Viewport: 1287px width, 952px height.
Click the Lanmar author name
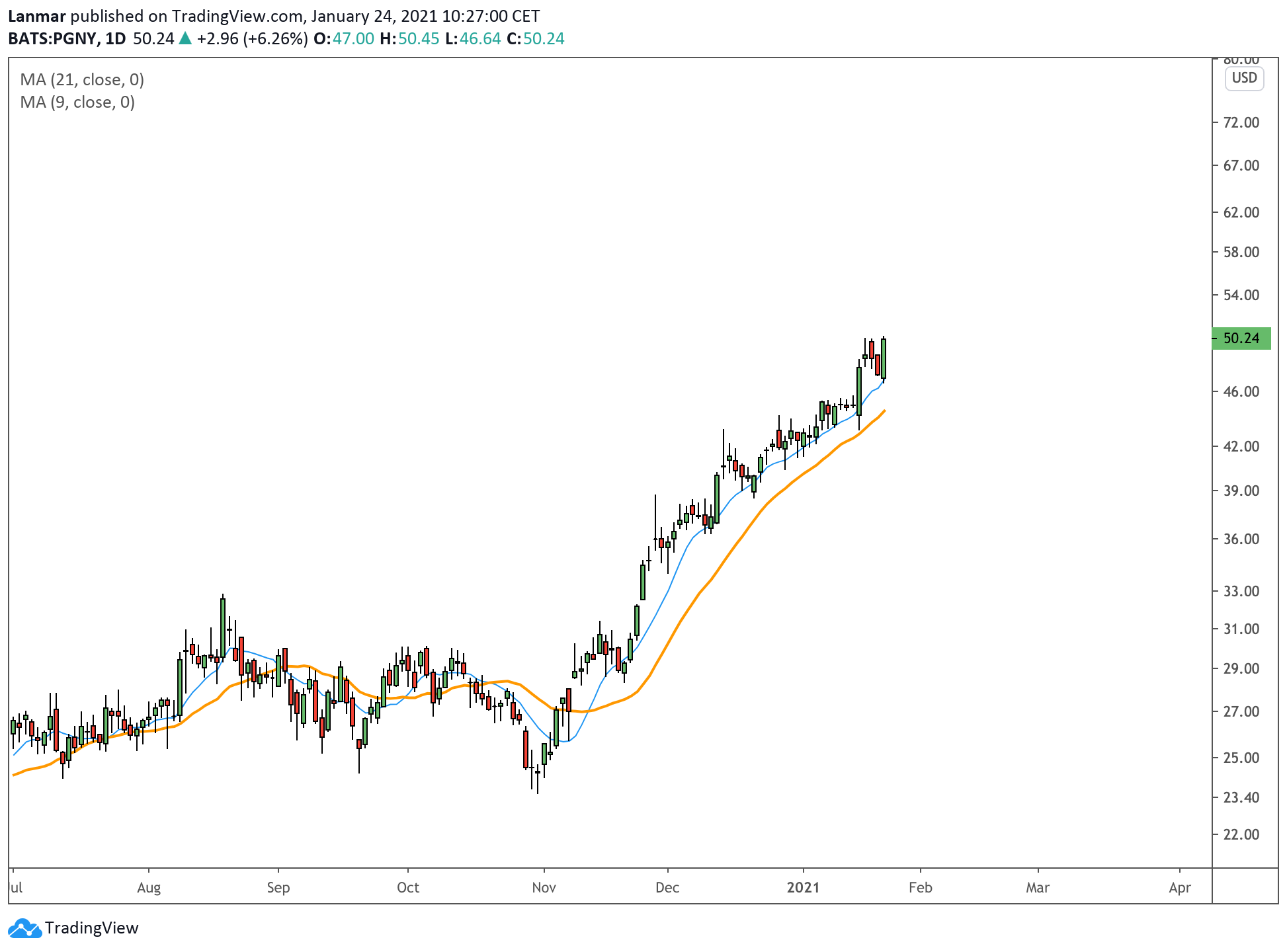(x=37, y=16)
